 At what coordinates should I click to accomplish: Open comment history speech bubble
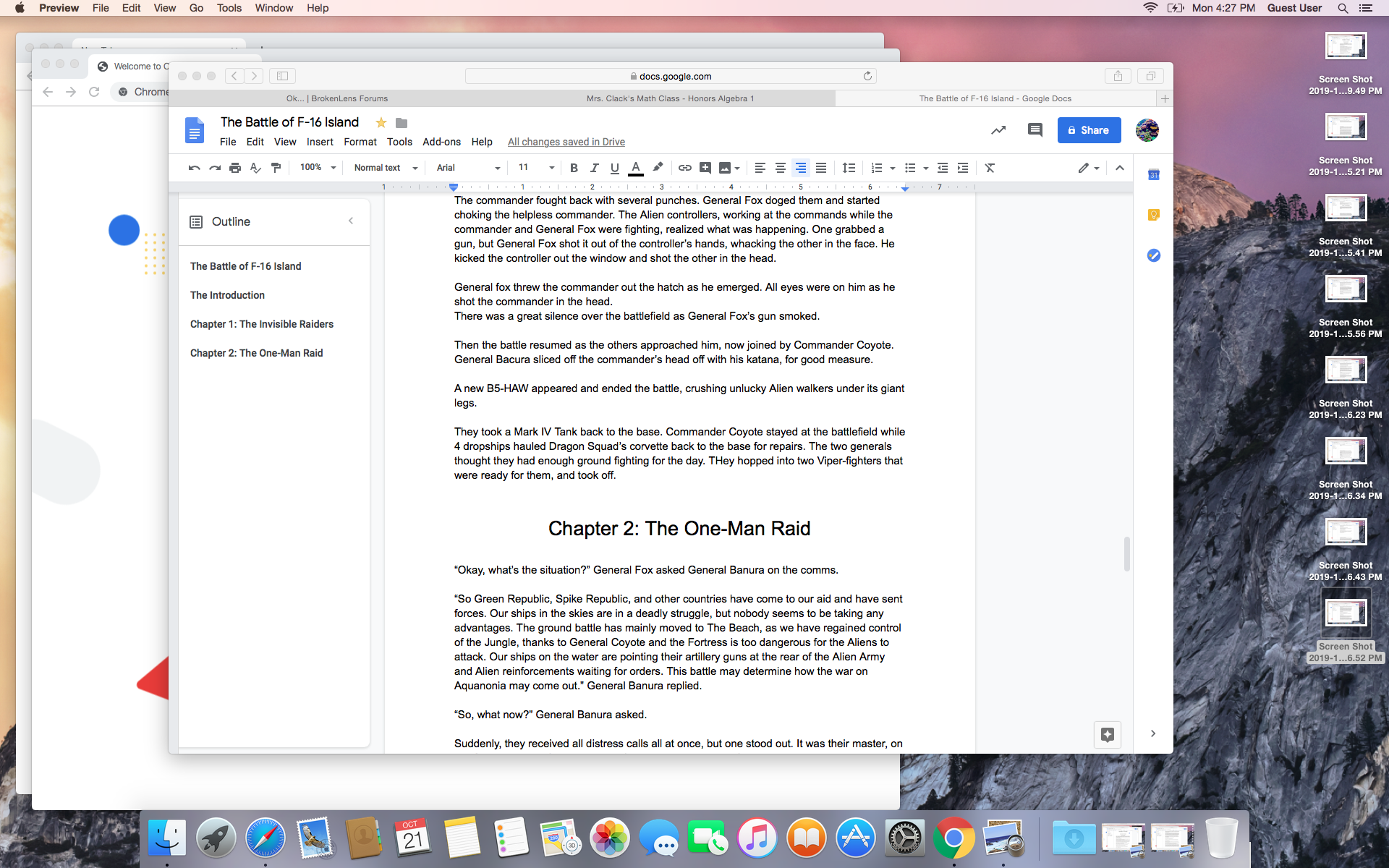coord(1035,130)
